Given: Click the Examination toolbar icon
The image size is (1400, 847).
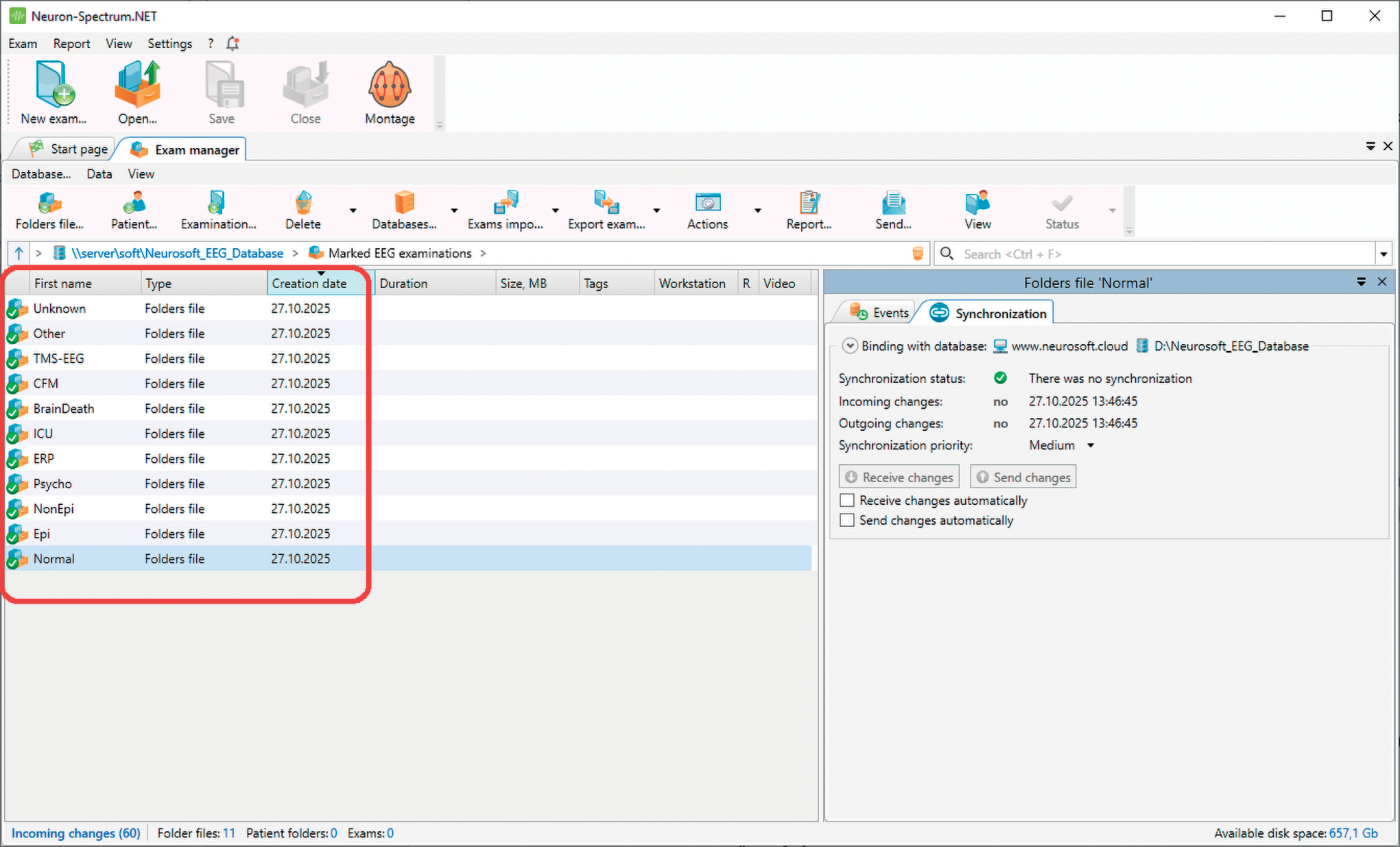Looking at the screenshot, I should [x=217, y=203].
